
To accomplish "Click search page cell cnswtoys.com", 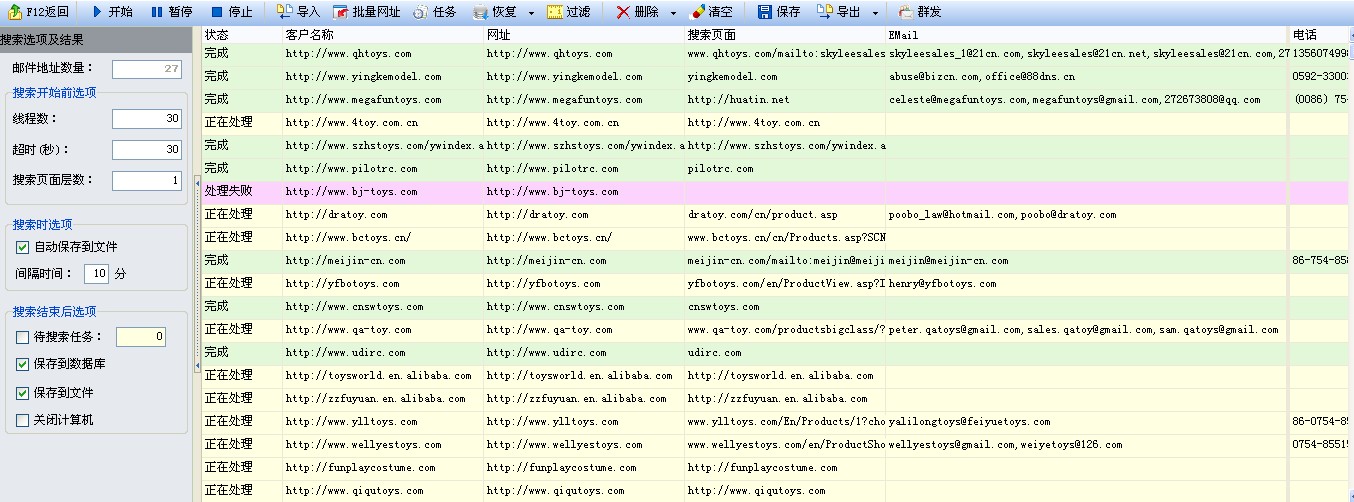I will (x=785, y=307).
